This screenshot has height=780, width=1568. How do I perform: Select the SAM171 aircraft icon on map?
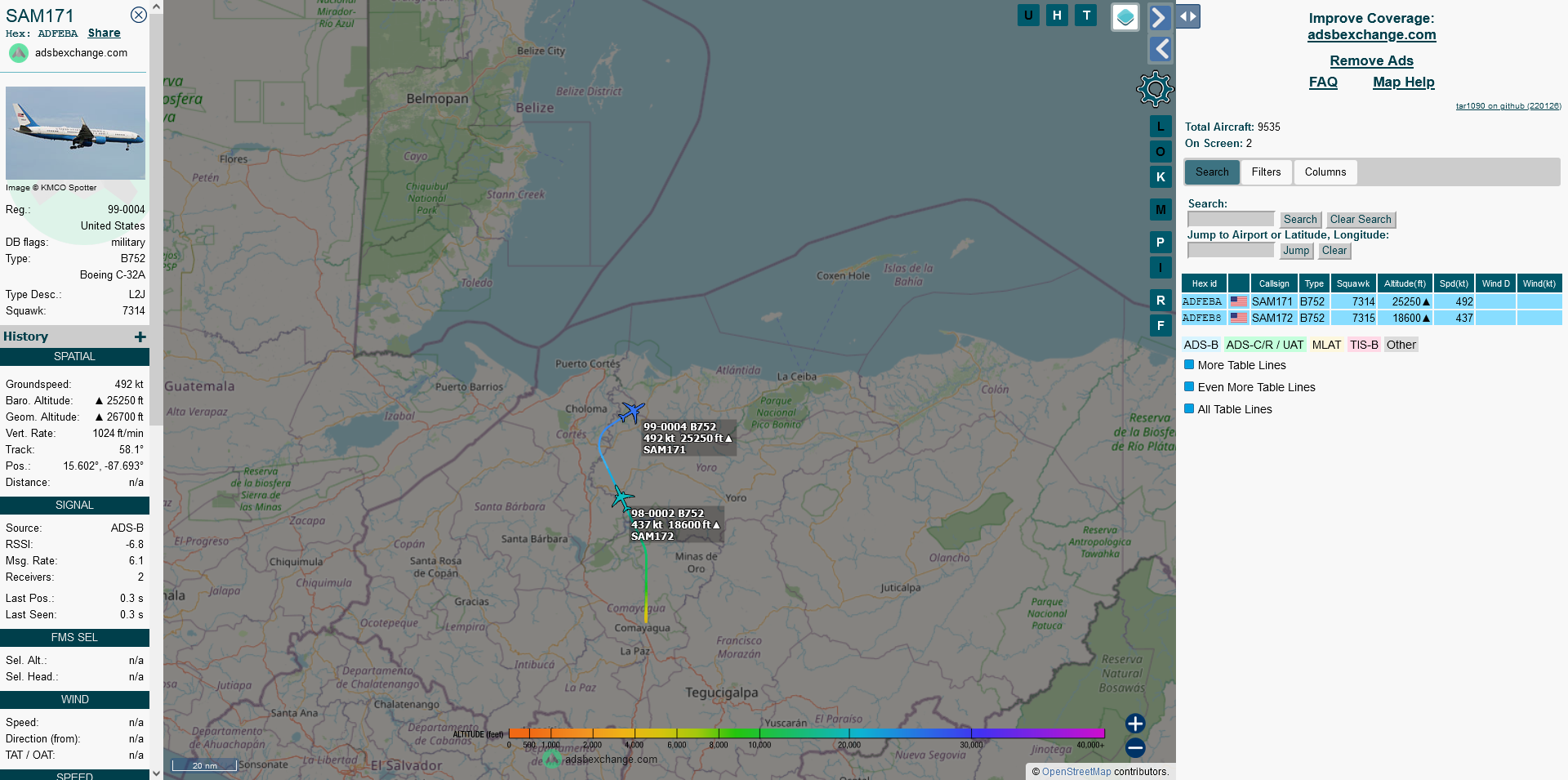pyautogui.click(x=631, y=412)
